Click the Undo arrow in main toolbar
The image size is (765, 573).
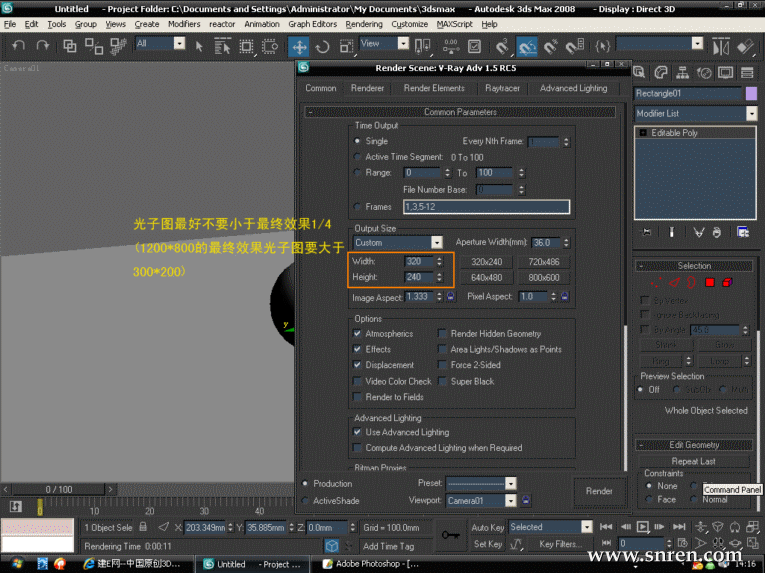[x=19, y=46]
